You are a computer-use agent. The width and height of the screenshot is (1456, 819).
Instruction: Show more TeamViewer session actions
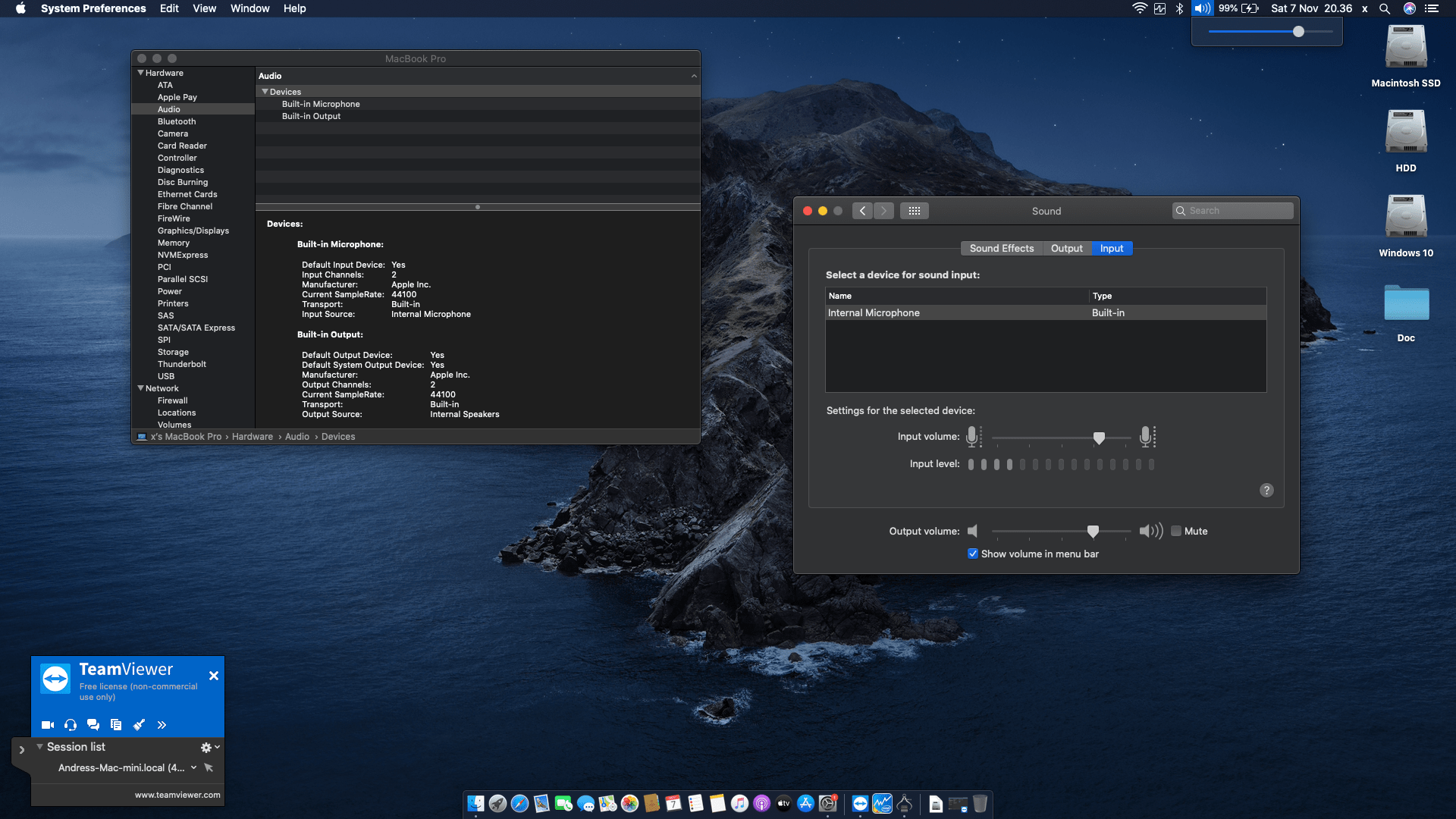162,724
